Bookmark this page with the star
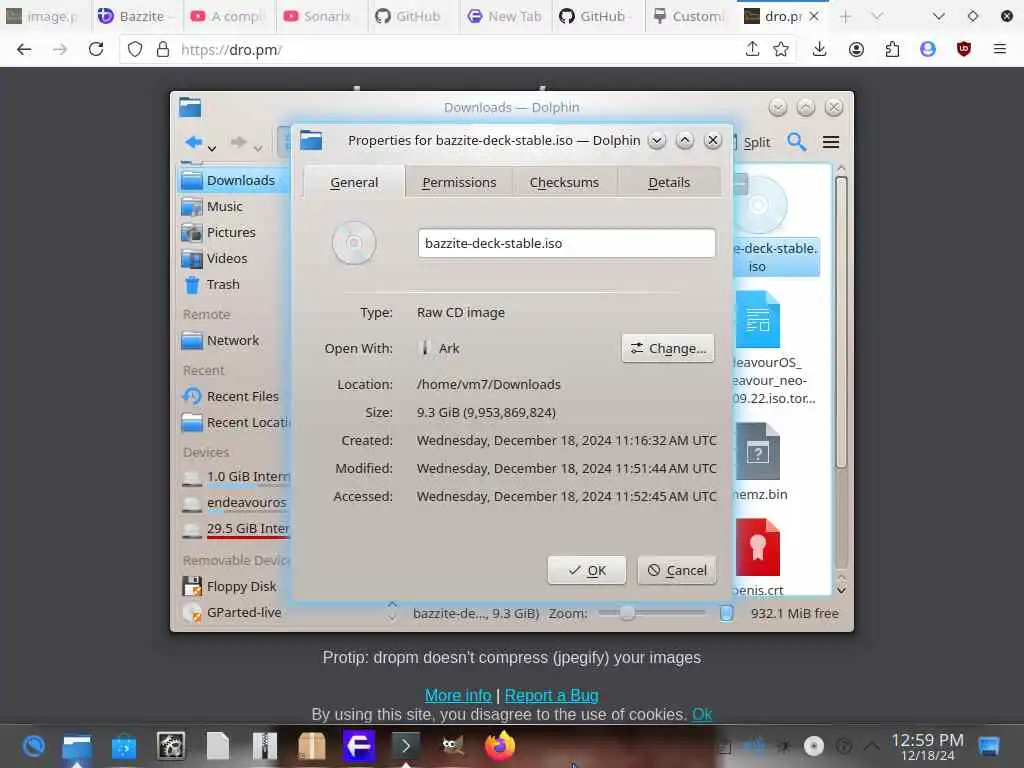Viewport: 1024px width, 768px height. [780, 49]
